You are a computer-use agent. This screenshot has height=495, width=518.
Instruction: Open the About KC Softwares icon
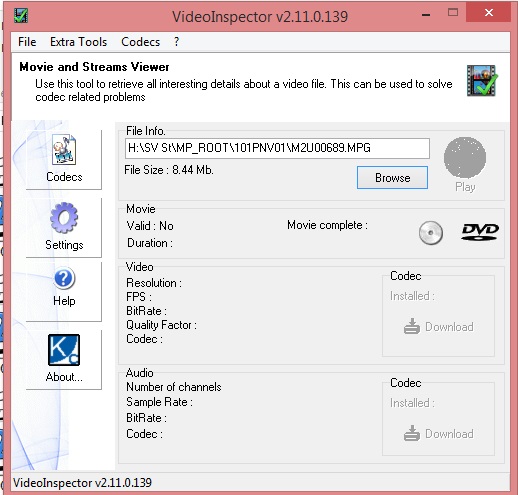click(64, 350)
